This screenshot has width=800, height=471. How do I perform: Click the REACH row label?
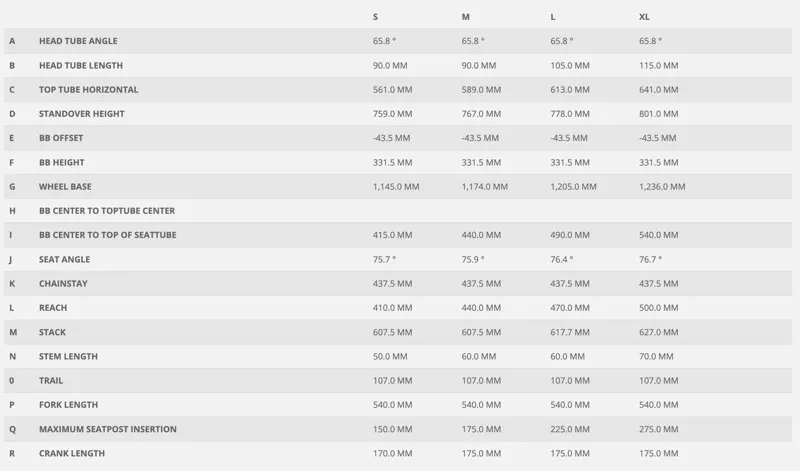(53, 308)
